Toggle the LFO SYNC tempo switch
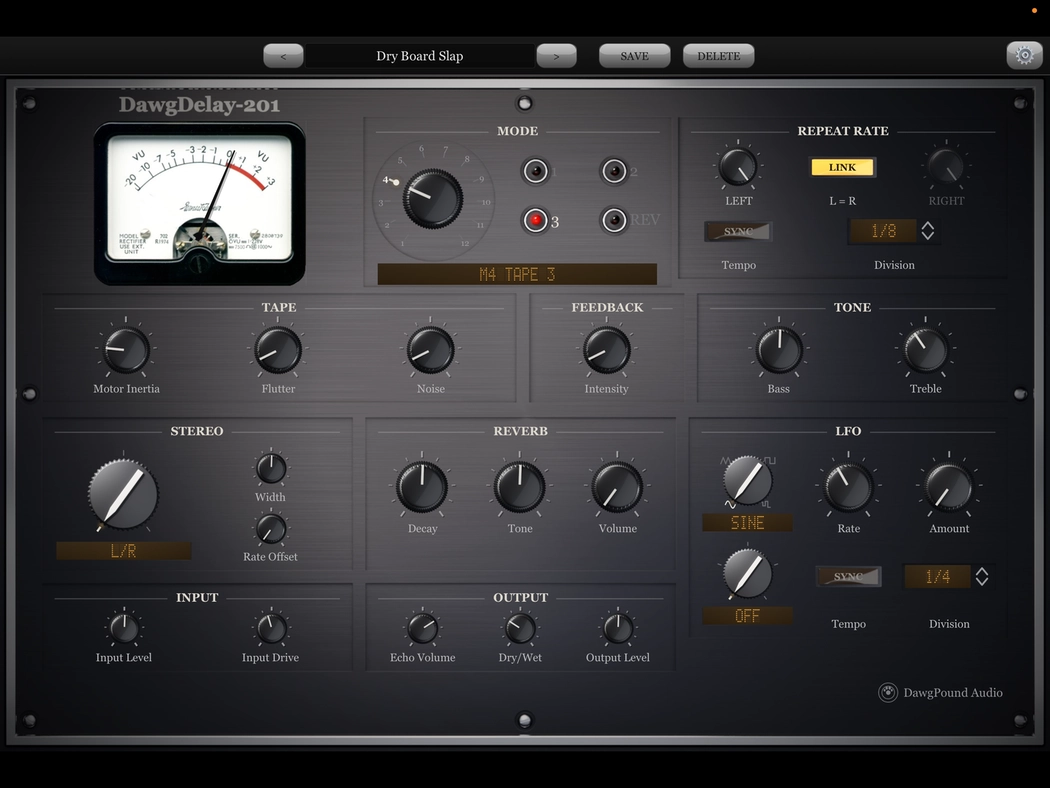 [848, 576]
